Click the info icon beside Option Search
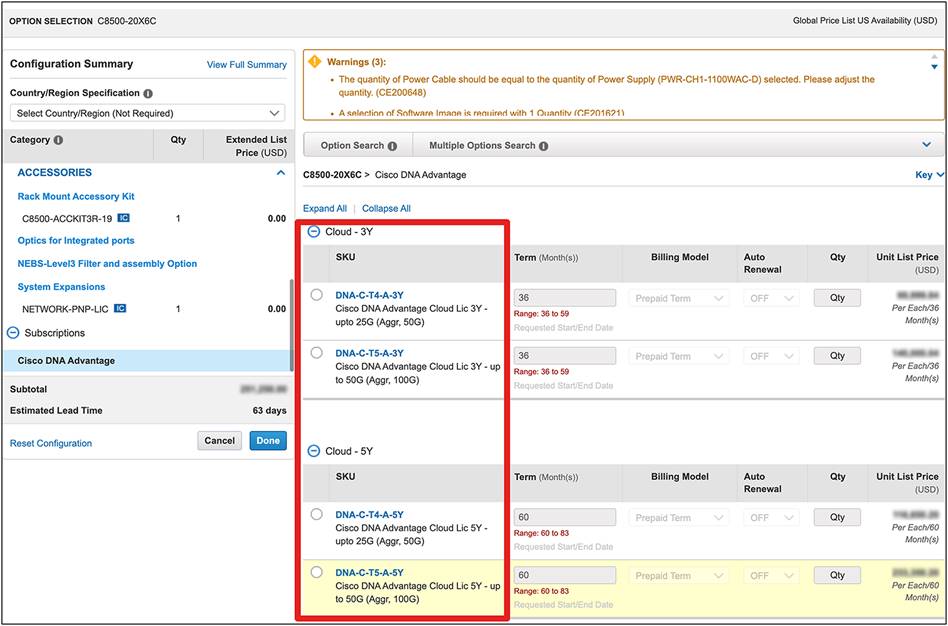 [x=392, y=146]
